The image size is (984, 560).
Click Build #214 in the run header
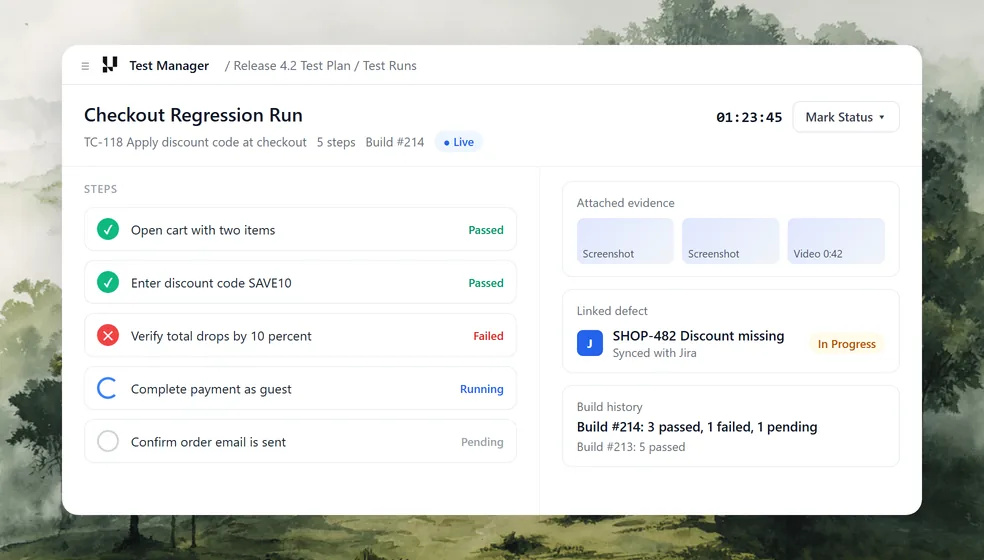click(x=395, y=142)
